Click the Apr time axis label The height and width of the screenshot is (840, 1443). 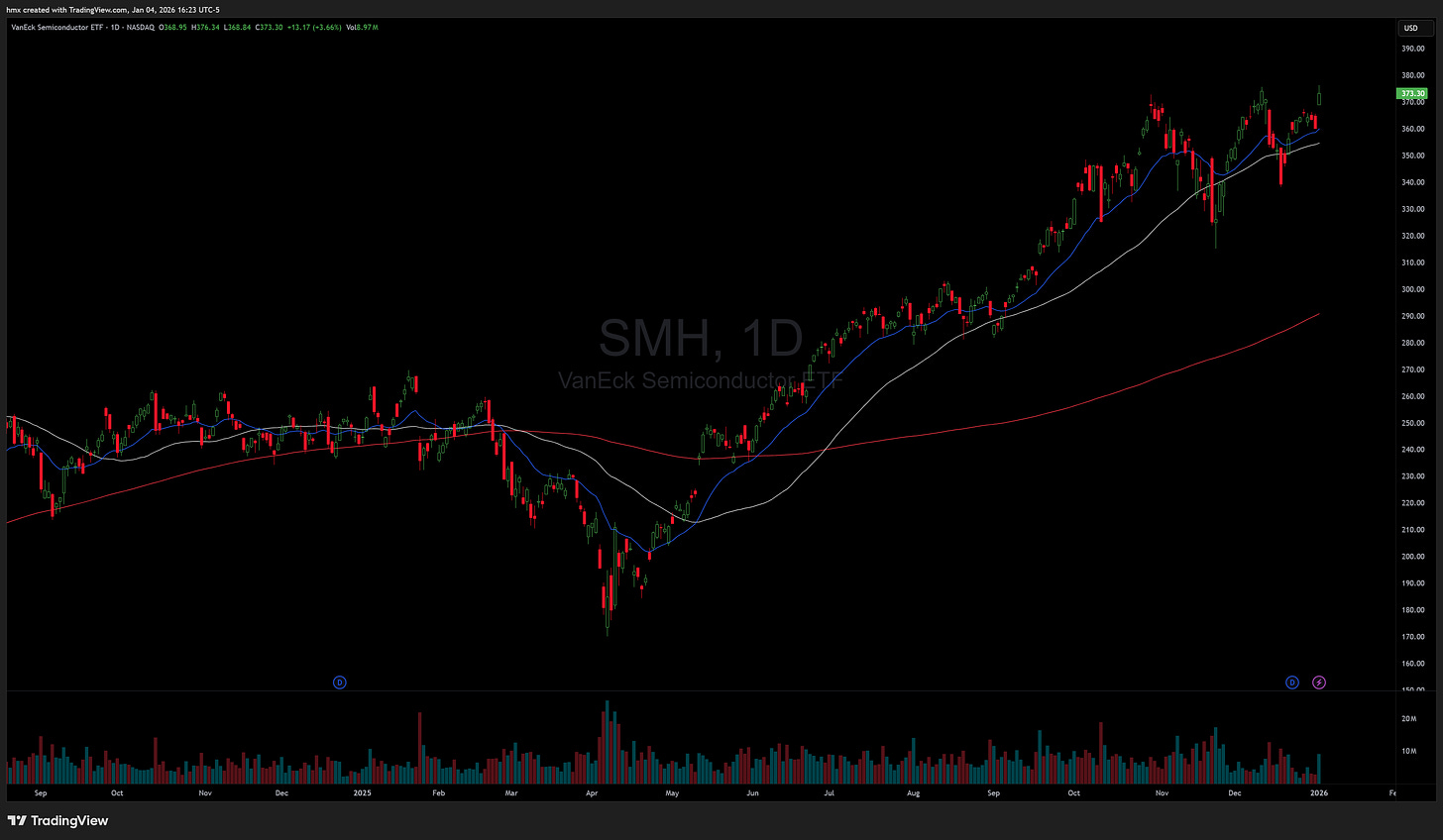(592, 793)
